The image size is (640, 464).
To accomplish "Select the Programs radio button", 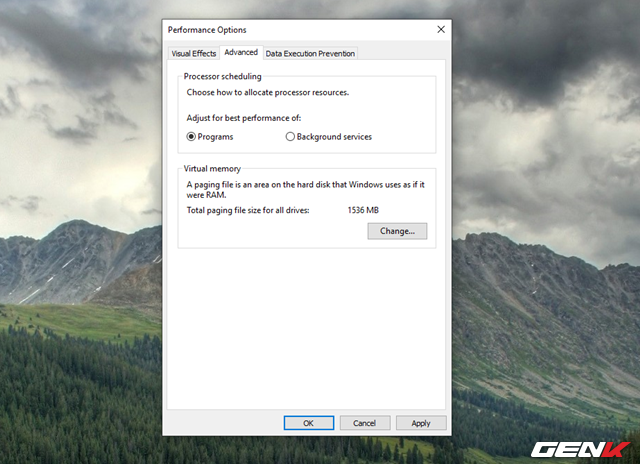I will [x=192, y=137].
